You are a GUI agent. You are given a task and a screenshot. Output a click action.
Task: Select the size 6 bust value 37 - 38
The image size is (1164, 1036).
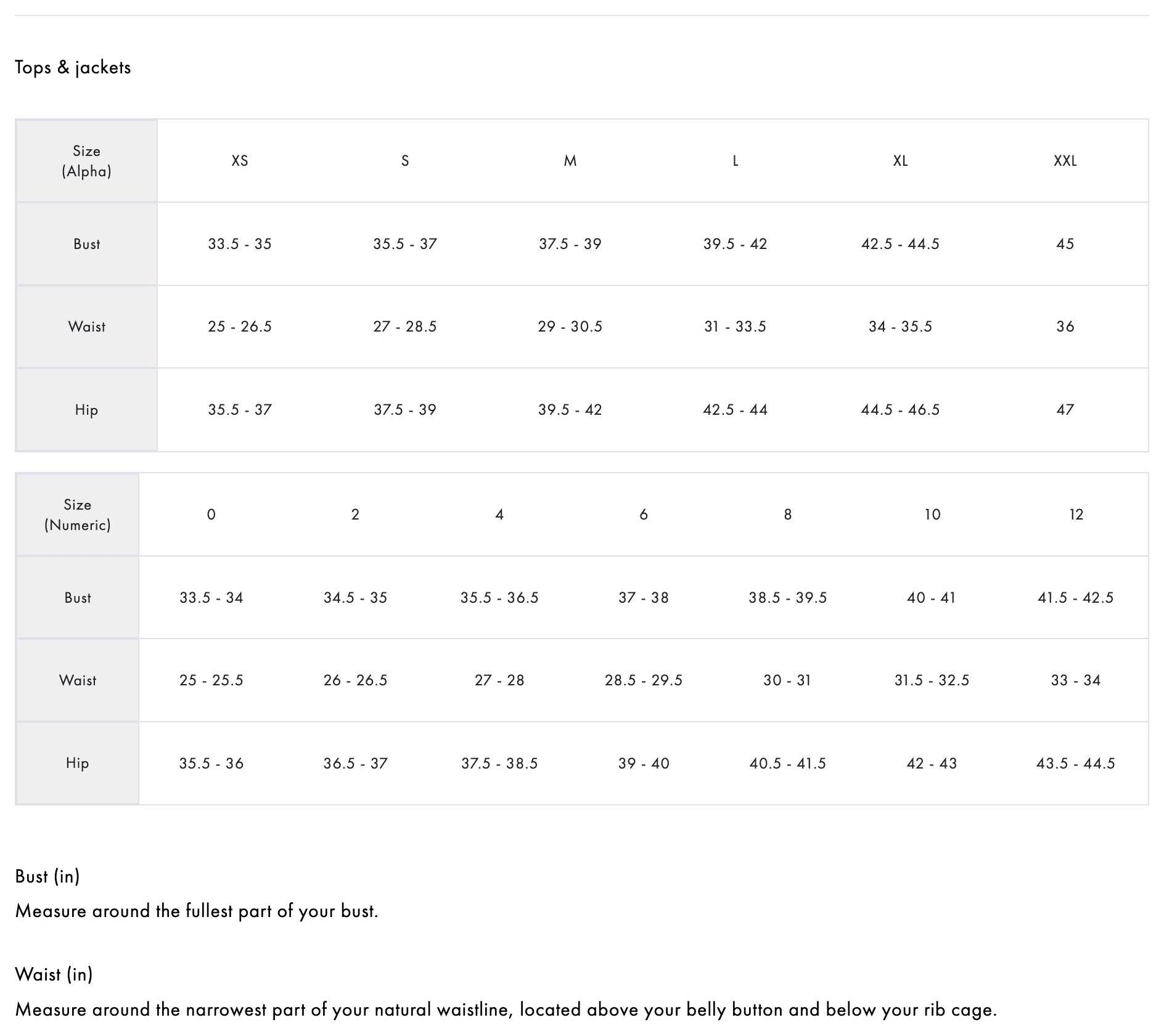(644, 598)
